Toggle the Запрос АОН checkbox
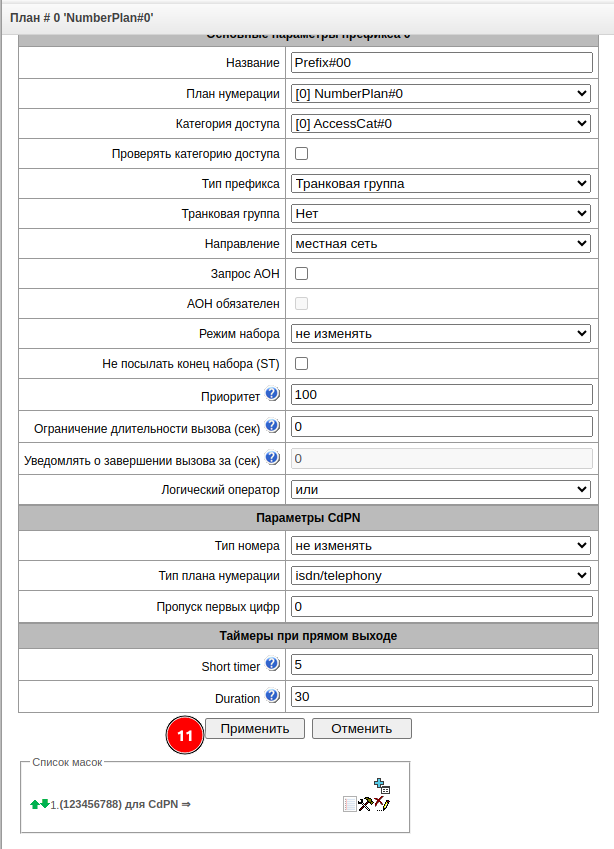 click(301, 273)
